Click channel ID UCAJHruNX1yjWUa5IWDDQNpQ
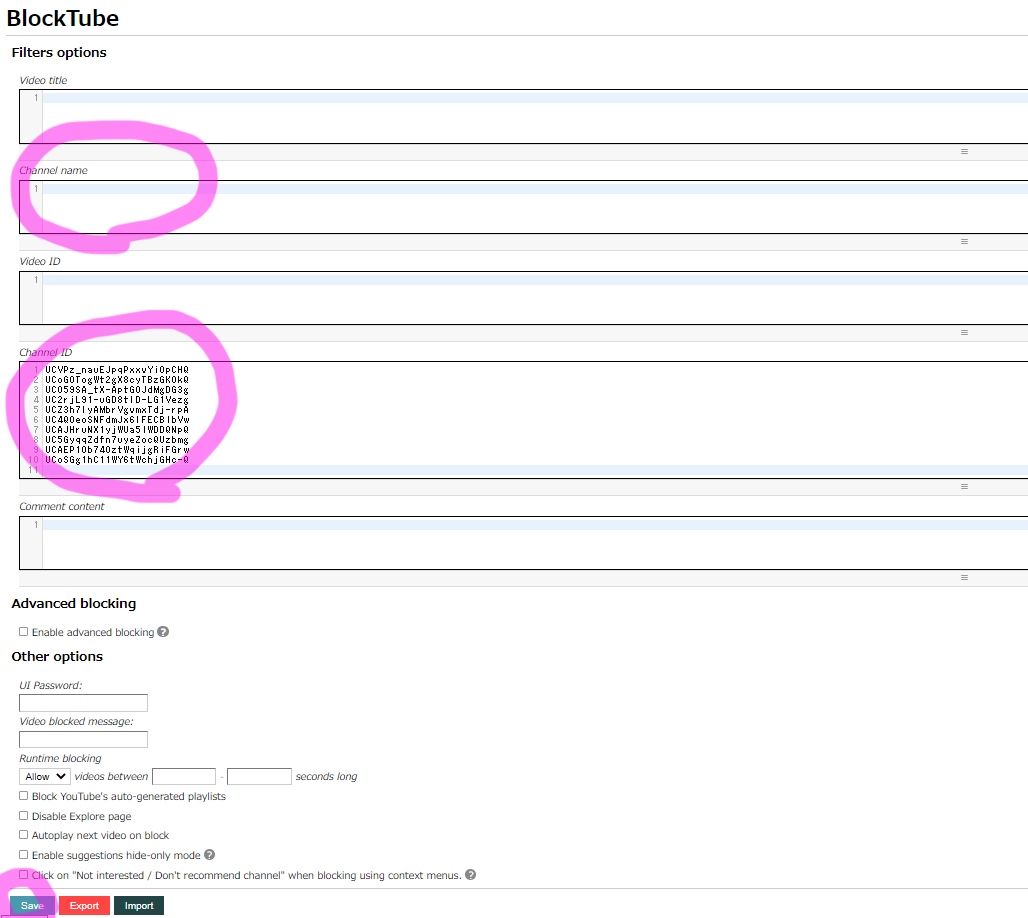Viewport: 1028px width, 918px height. (117, 430)
